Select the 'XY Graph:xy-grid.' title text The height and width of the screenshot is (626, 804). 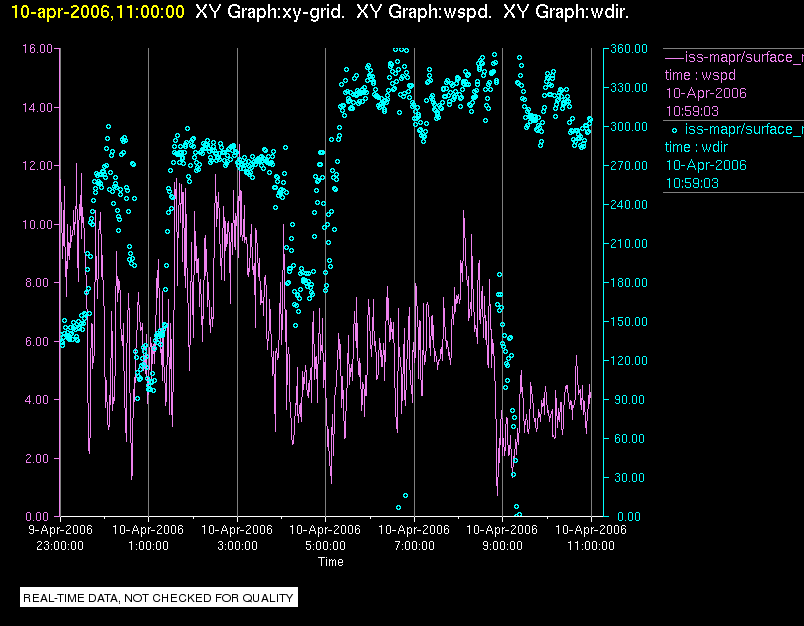[270, 11]
